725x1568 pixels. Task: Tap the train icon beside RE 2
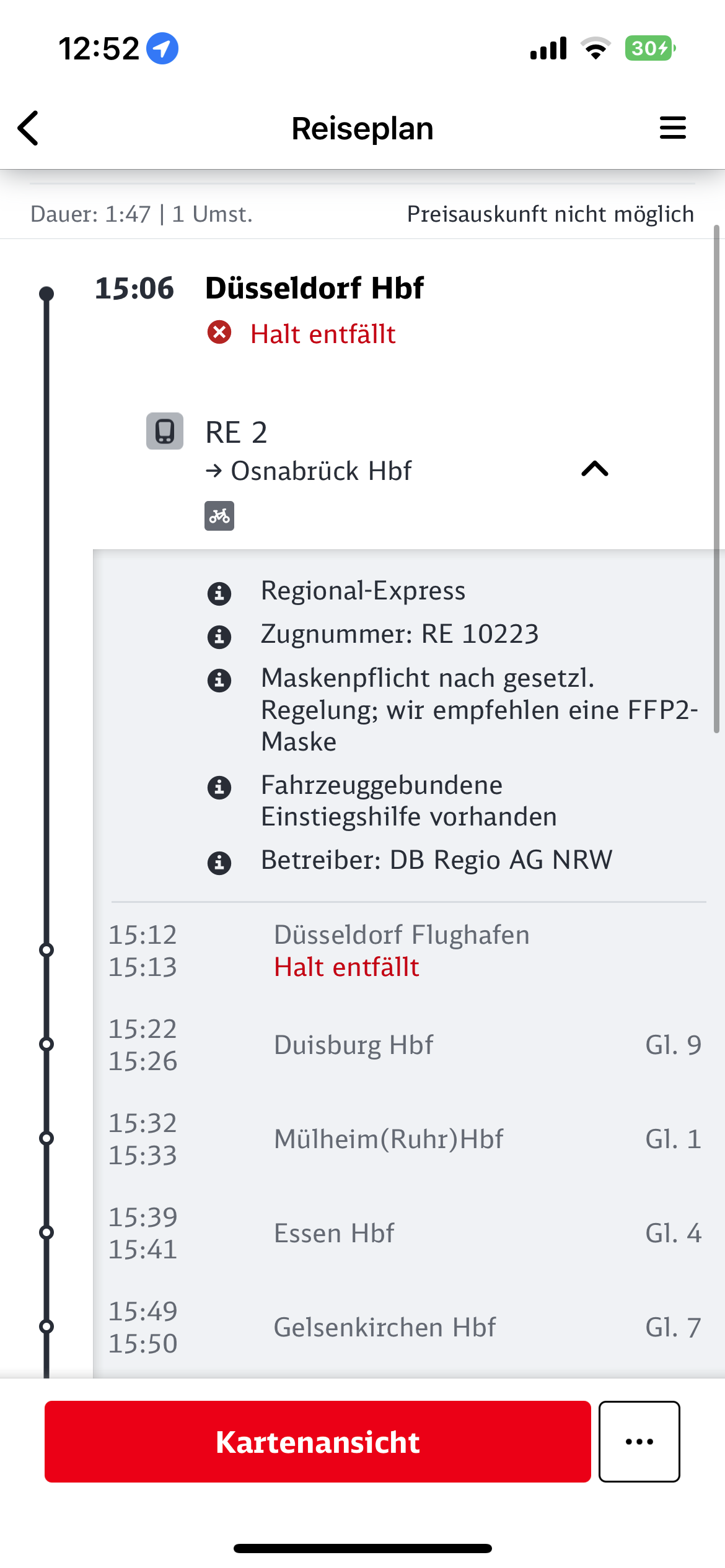165,431
